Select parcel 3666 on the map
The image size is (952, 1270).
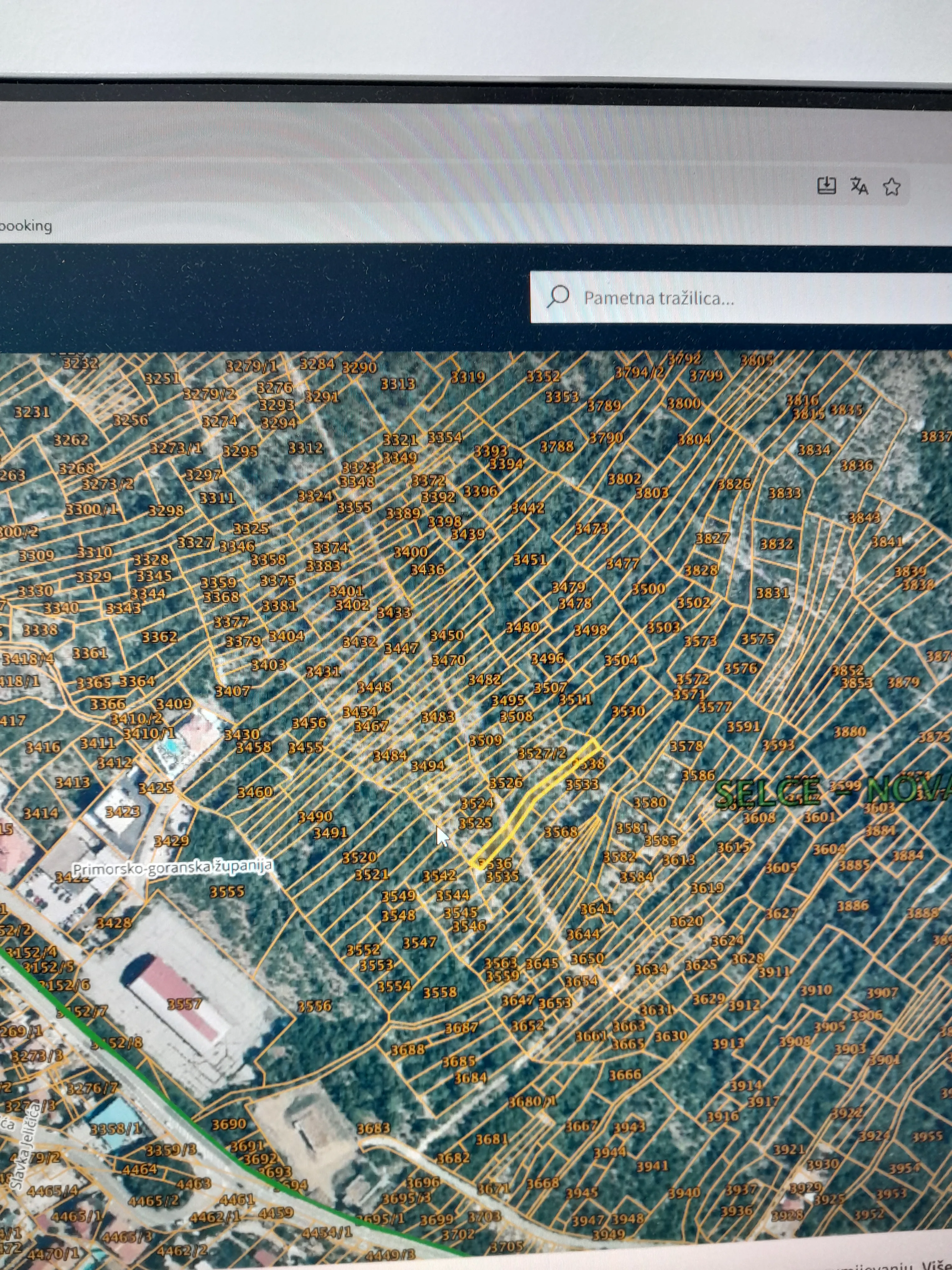click(625, 1074)
